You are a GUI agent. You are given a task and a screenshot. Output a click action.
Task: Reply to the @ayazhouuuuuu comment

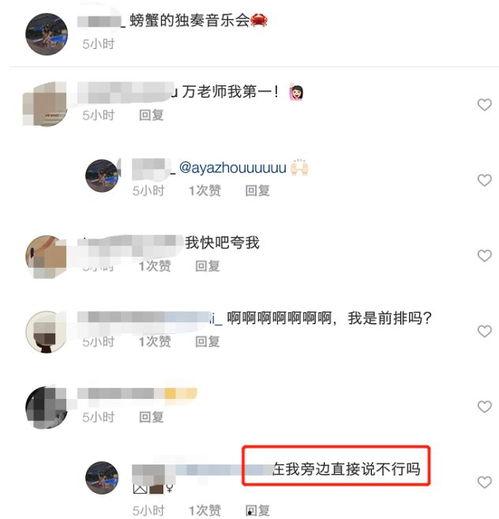tap(257, 191)
